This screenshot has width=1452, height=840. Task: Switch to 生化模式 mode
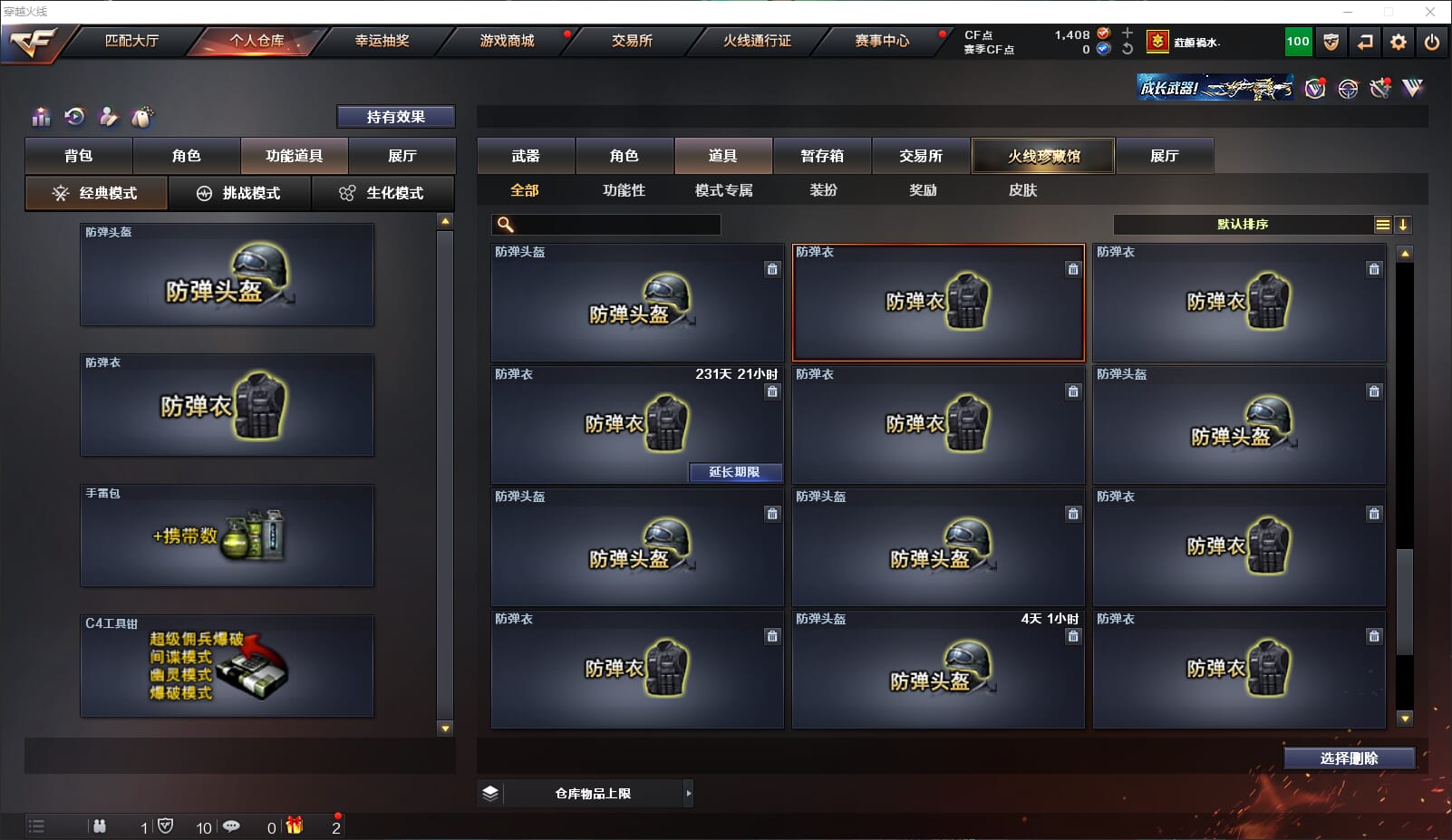383,193
